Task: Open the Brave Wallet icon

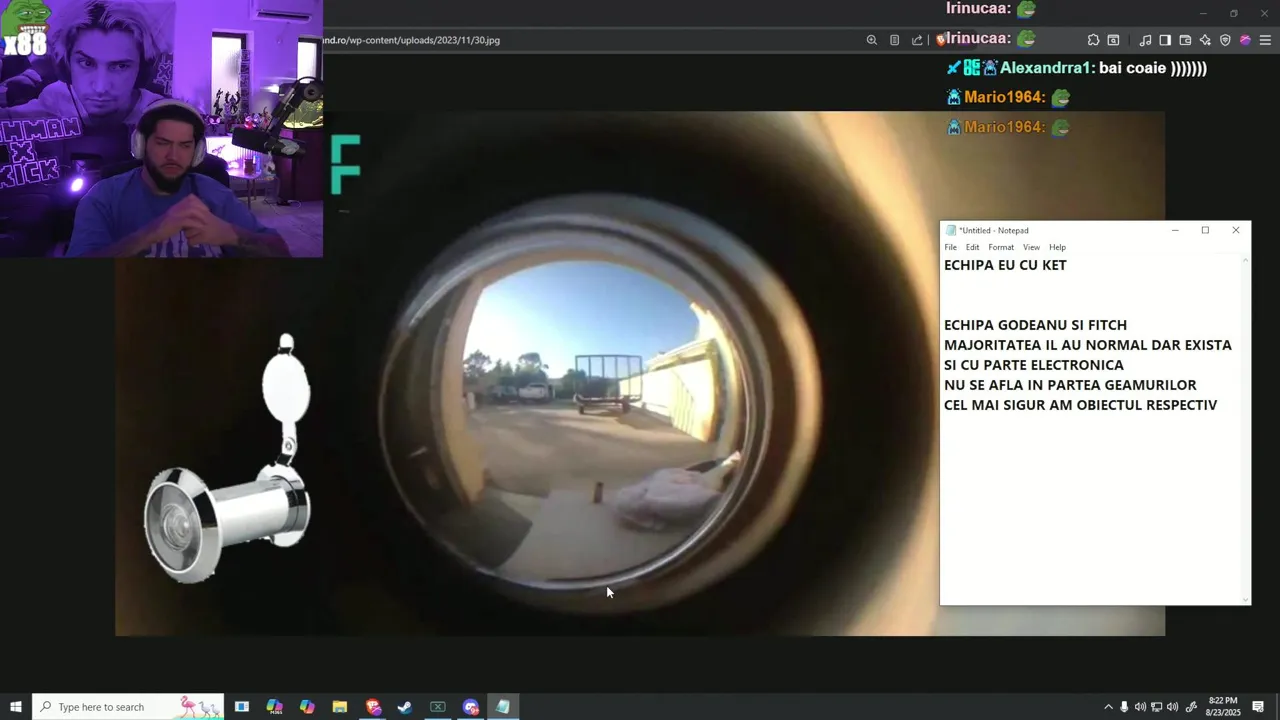Action: (x=1185, y=40)
